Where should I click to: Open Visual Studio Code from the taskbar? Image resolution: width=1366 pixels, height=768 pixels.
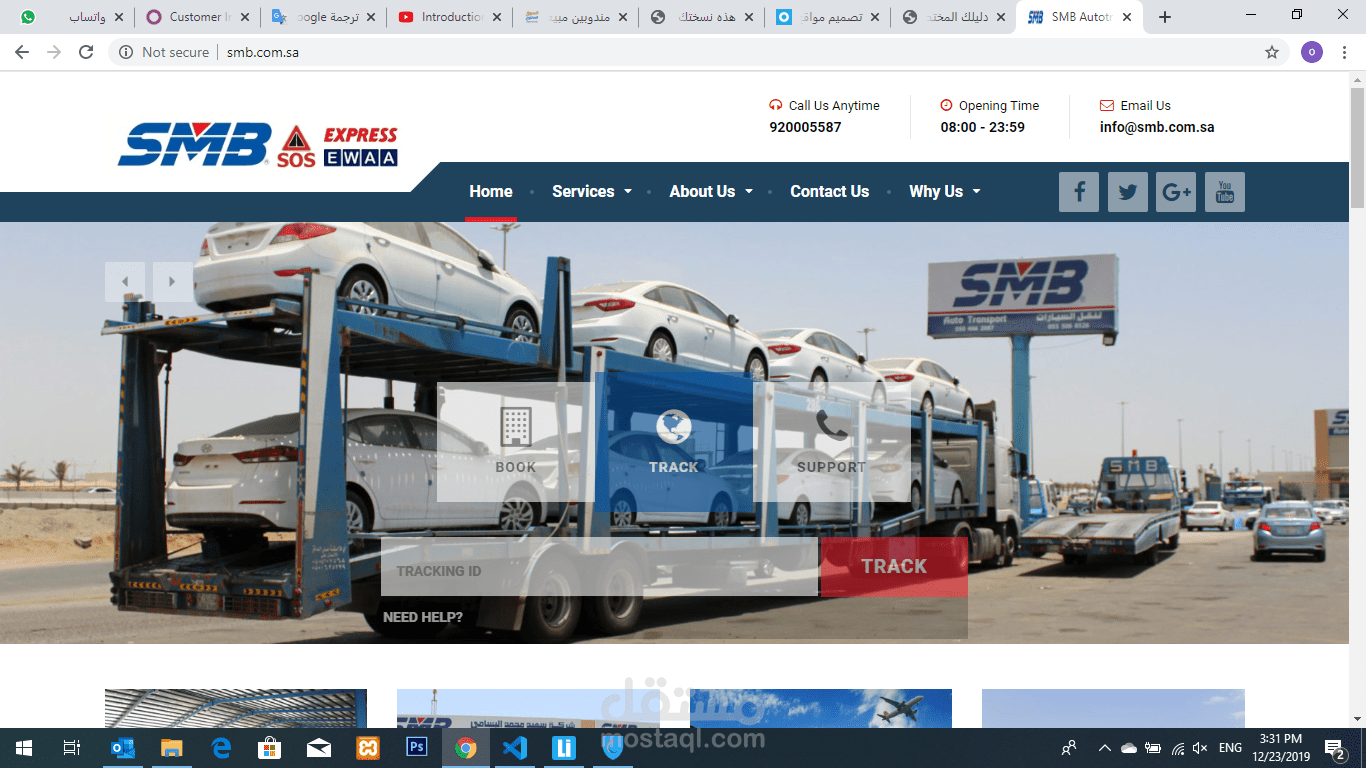[x=515, y=748]
